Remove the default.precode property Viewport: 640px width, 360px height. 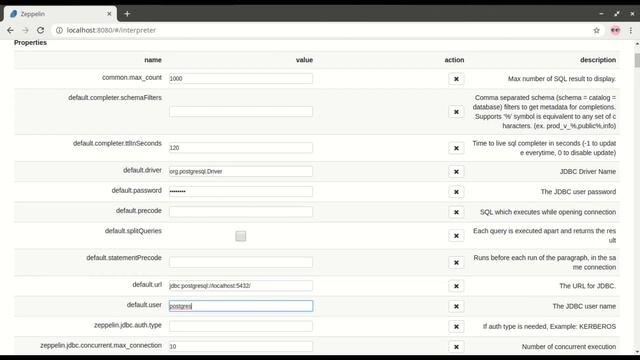(x=456, y=212)
